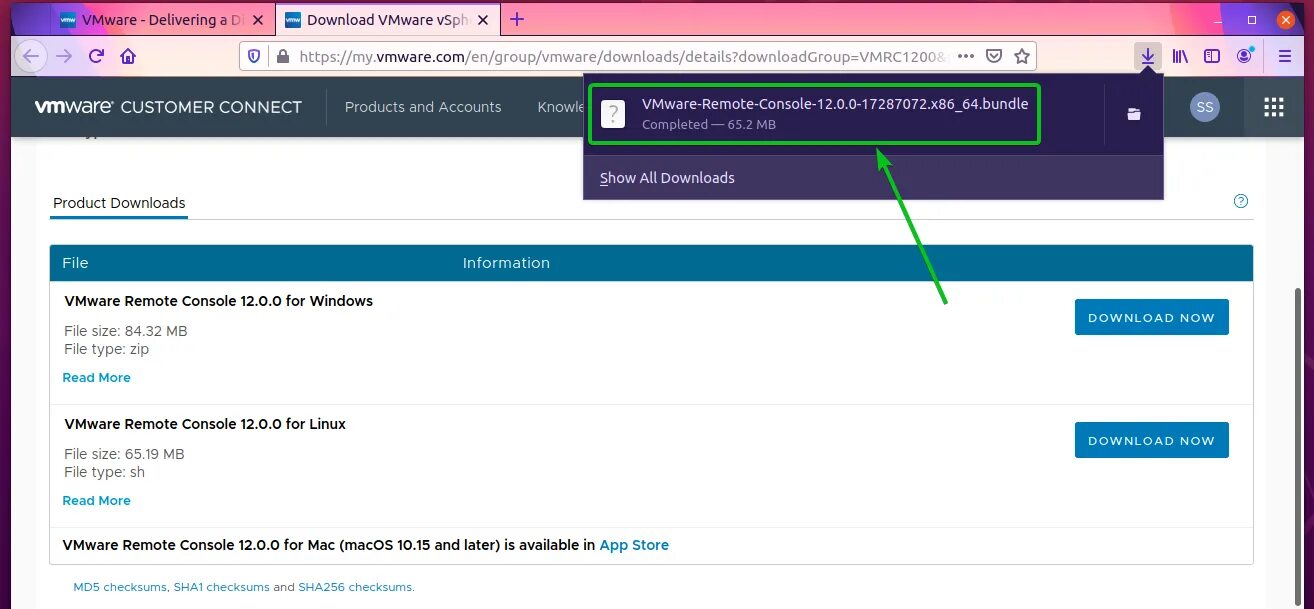Go back using the browser back arrow
The height and width of the screenshot is (609, 1314).
point(31,56)
